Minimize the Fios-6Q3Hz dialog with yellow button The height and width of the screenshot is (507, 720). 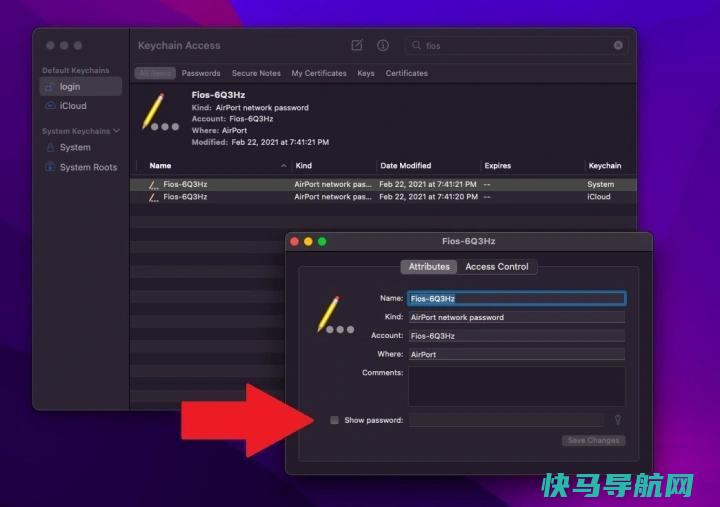308,242
